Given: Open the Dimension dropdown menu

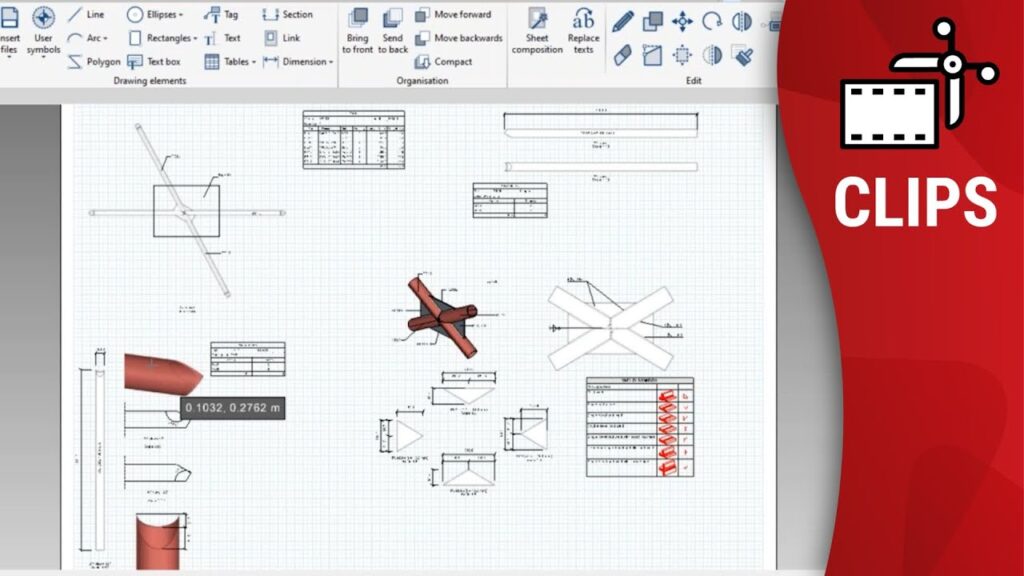Looking at the screenshot, I should (296, 62).
